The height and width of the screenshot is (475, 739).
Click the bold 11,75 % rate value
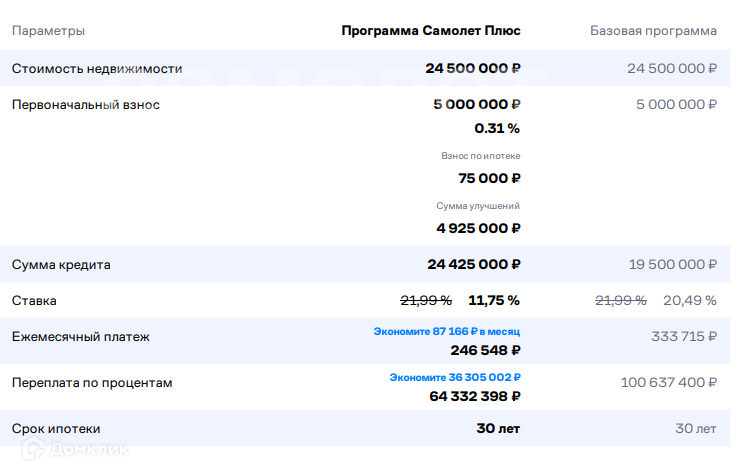pos(494,301)
